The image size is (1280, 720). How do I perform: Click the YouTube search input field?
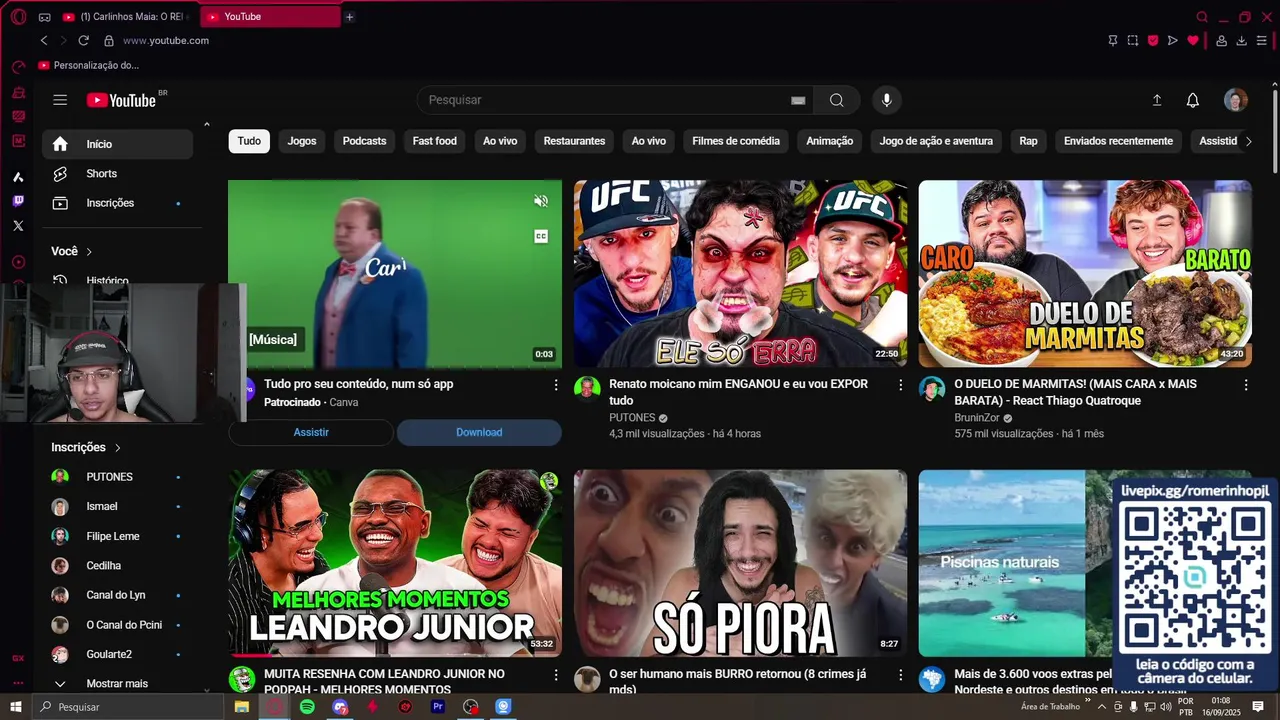click(605, 100)
